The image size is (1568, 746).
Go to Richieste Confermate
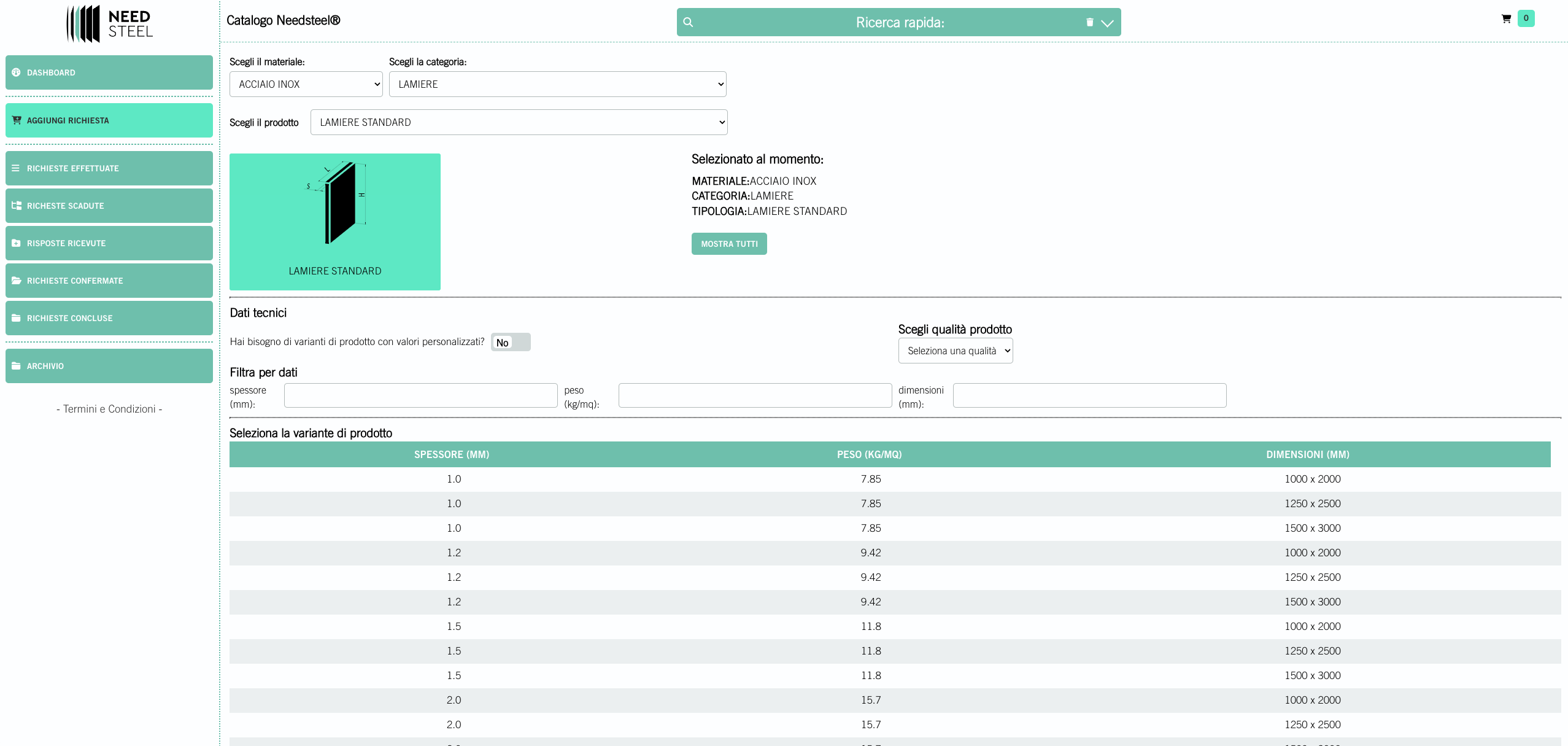(x=109, y=281)
